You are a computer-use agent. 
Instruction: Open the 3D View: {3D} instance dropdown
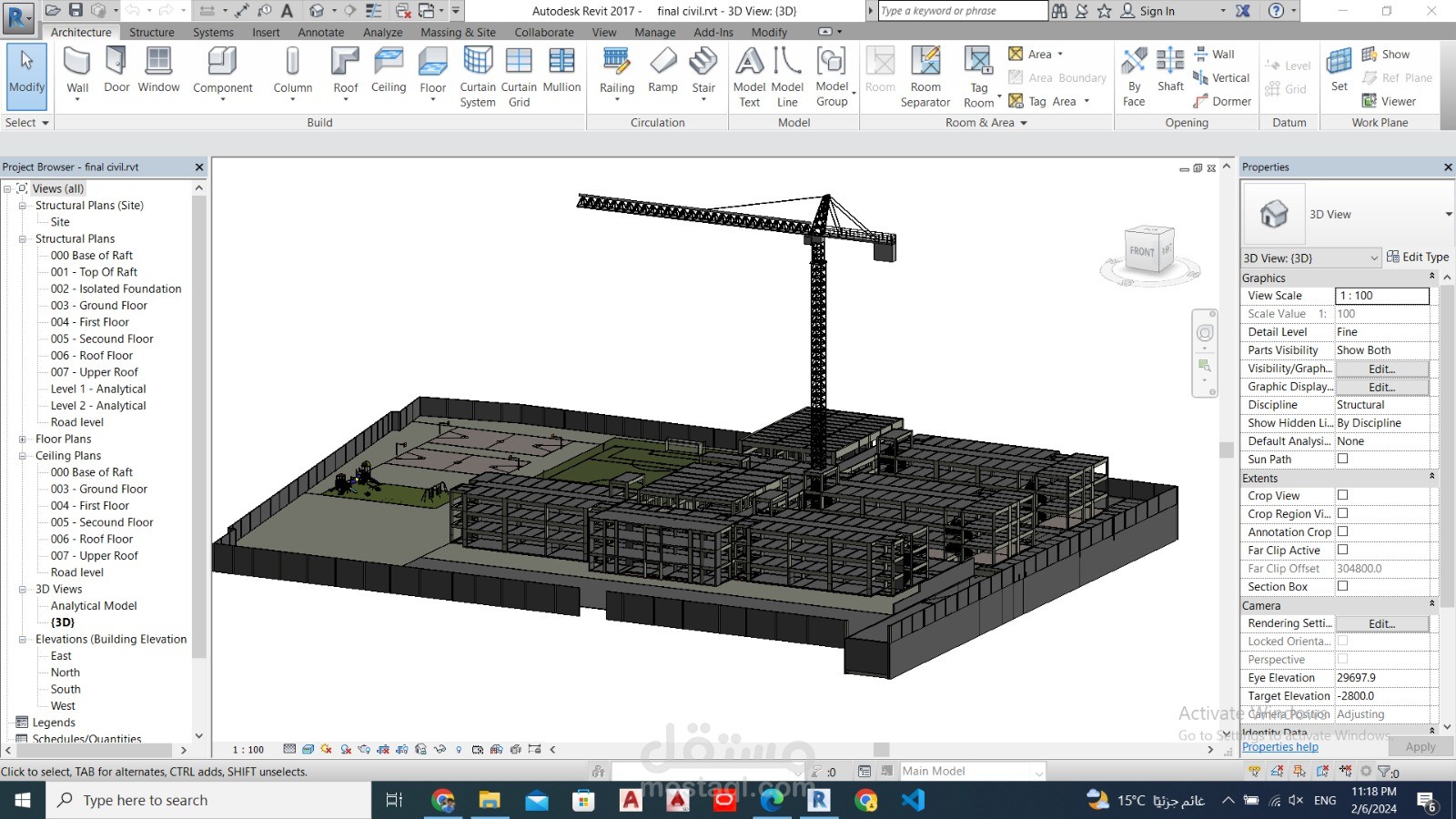point(1312,258)
